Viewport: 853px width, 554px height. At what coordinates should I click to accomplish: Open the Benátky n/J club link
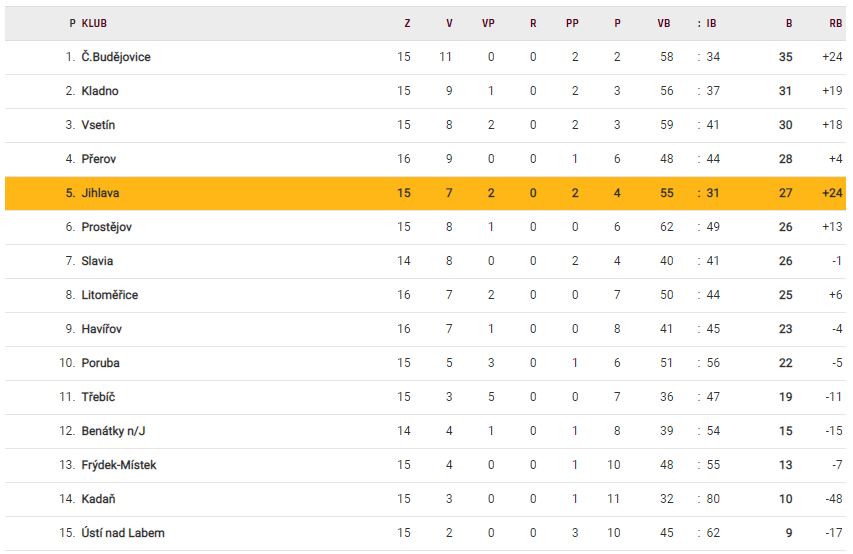click(x=114, y=431)
